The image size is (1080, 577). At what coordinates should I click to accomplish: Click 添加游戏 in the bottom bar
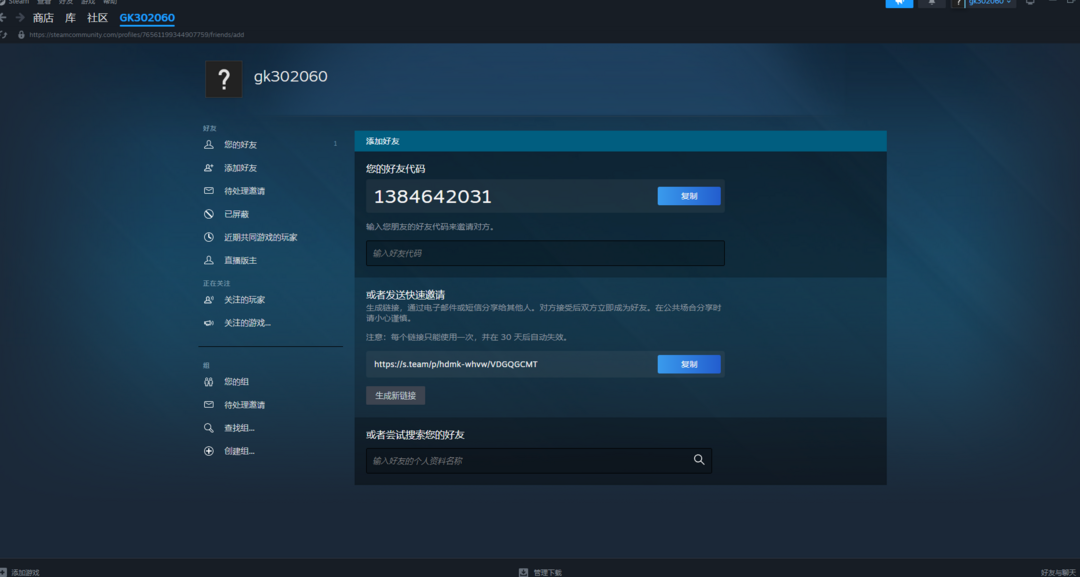[25, 572]
